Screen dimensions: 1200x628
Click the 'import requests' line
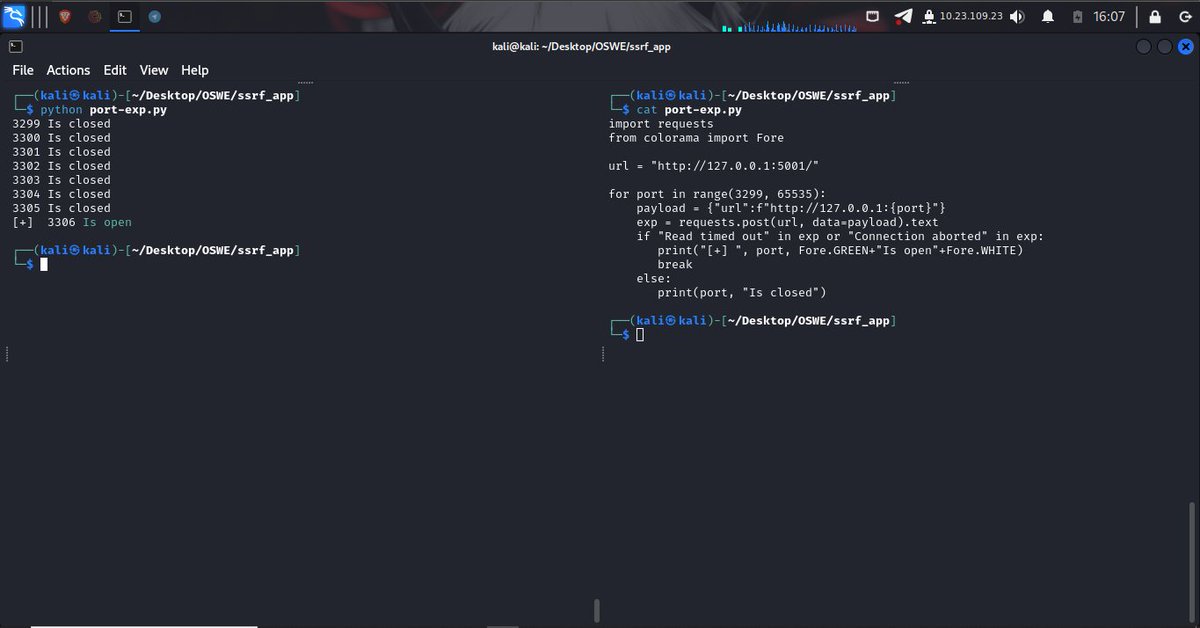click(x=661, y=124)
